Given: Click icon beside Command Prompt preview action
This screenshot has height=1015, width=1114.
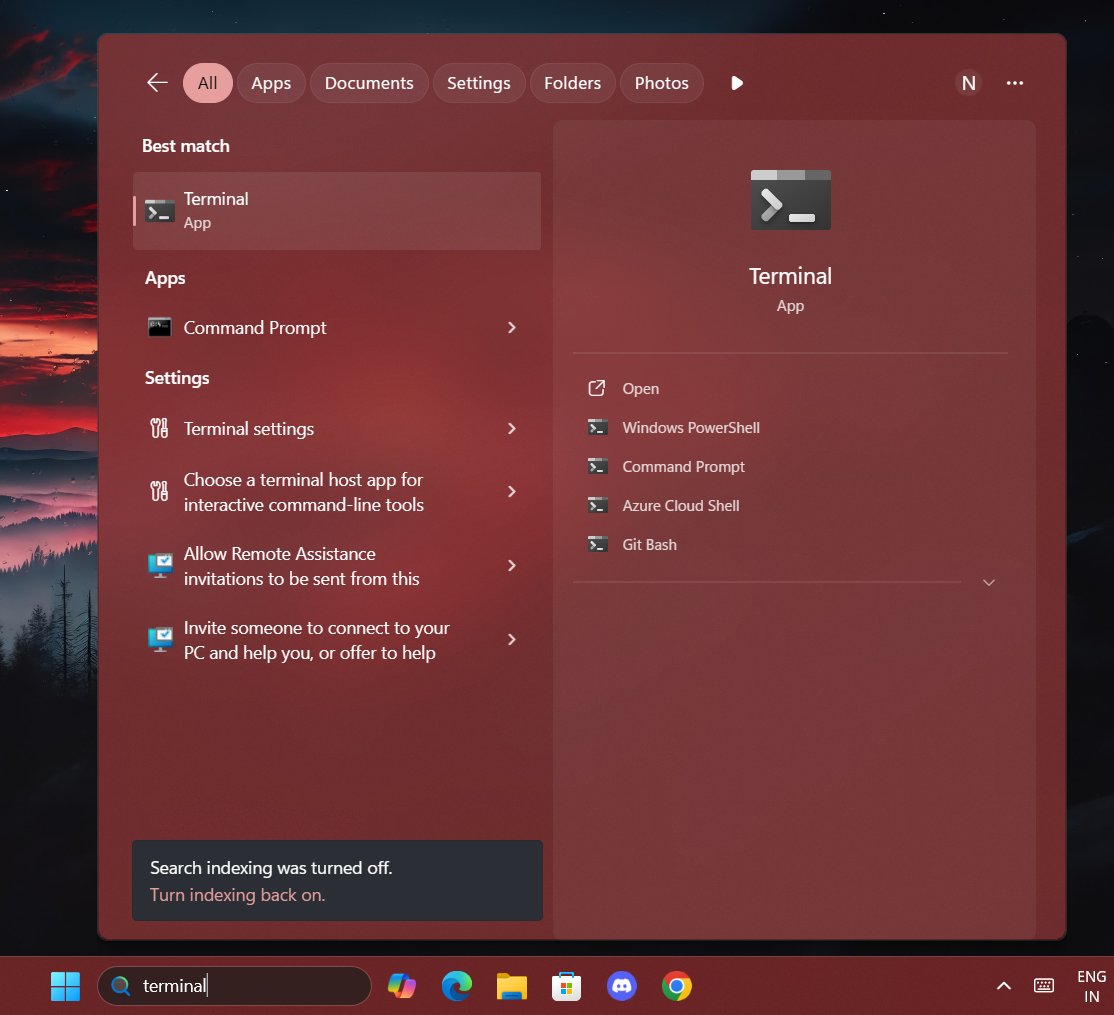Looking at the screenshot, I should pos(597,466).
